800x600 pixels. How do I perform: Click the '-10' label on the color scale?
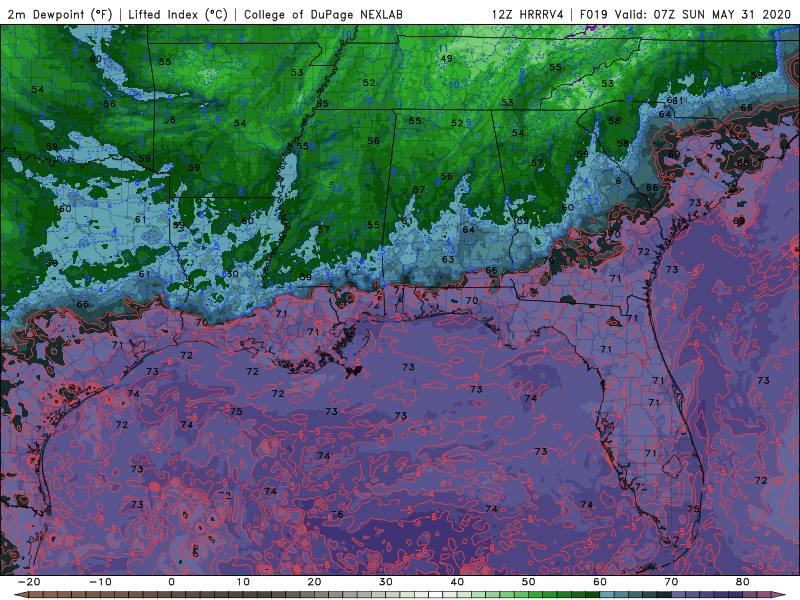tap(100, 582)
